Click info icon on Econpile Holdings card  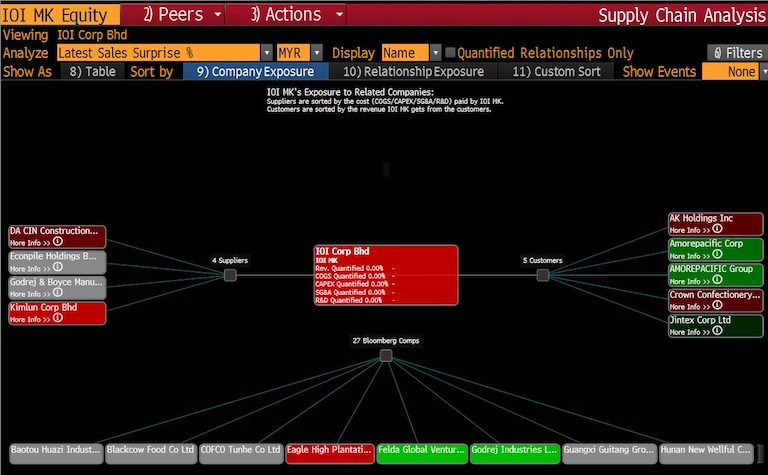58,267
